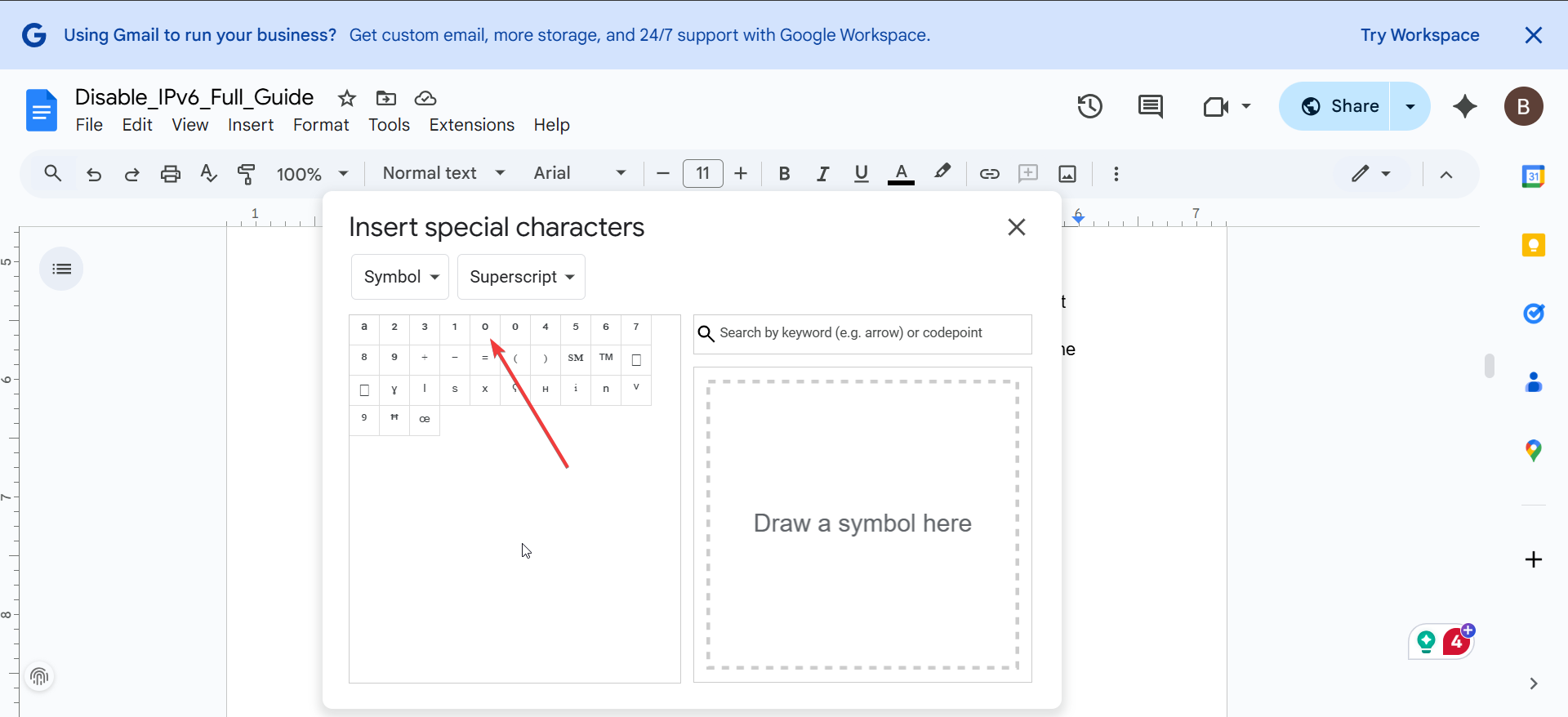Toggle underline formatting
Screen dimensions: 1568x717
(x=861, y=173)
